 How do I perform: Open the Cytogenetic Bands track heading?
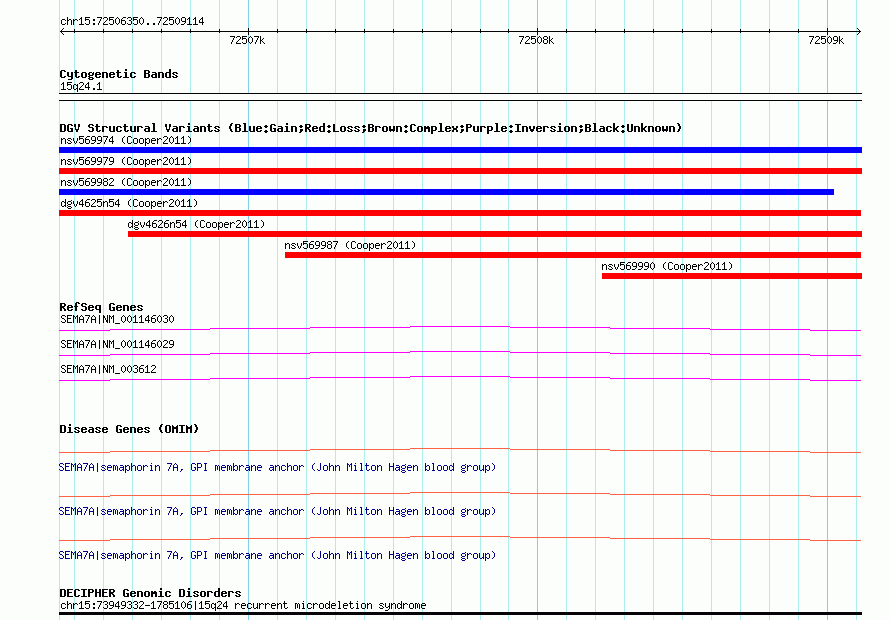[x=118, y=74]
